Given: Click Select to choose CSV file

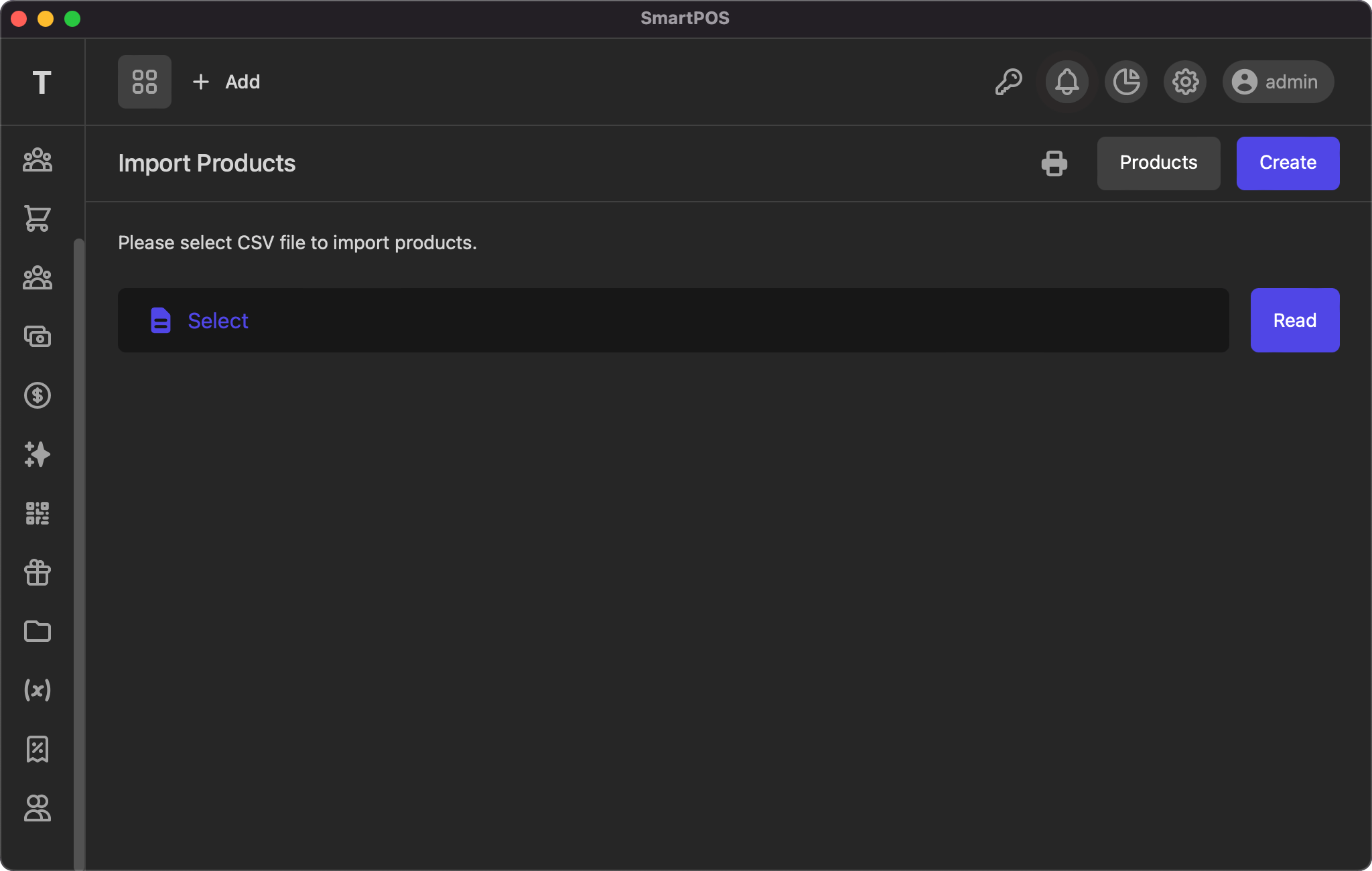Looking at the screenshot, I should (218, 321).
